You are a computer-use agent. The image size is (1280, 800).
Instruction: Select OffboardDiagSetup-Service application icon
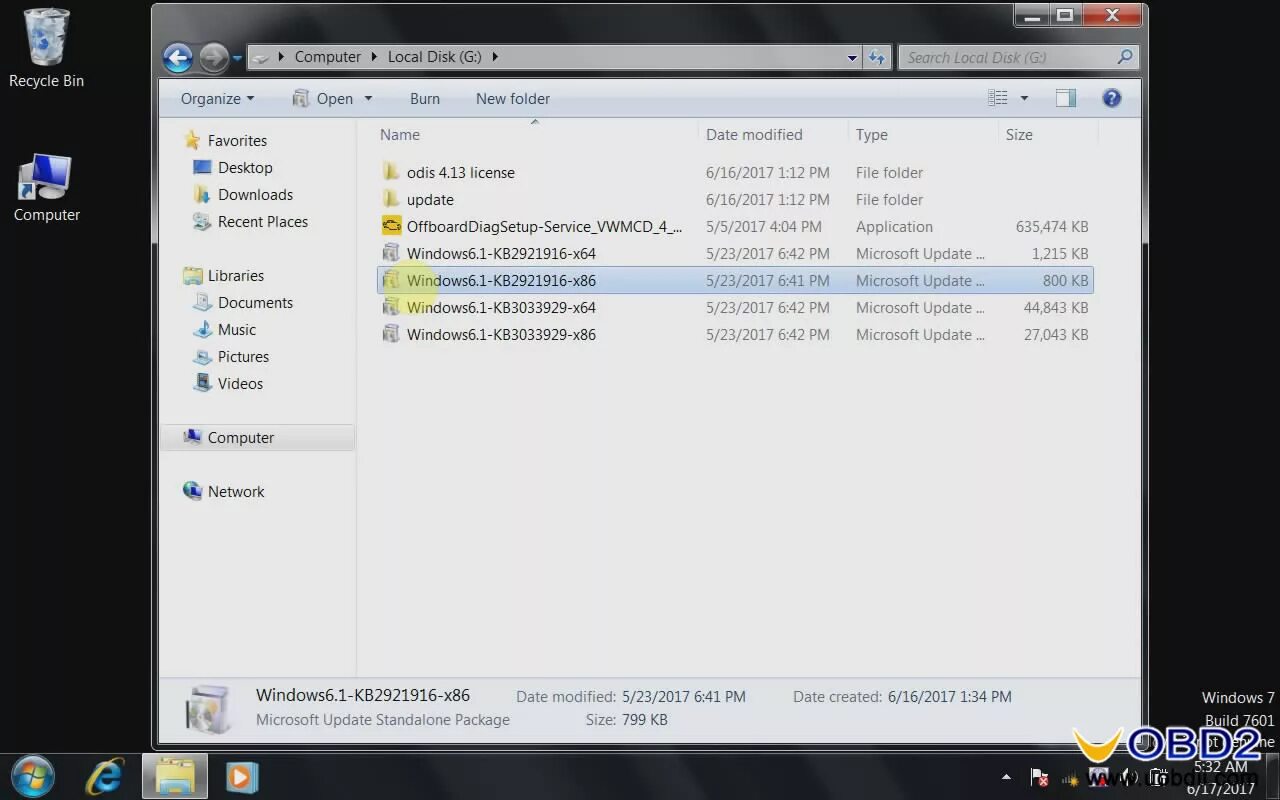click(x=391, y=226)
